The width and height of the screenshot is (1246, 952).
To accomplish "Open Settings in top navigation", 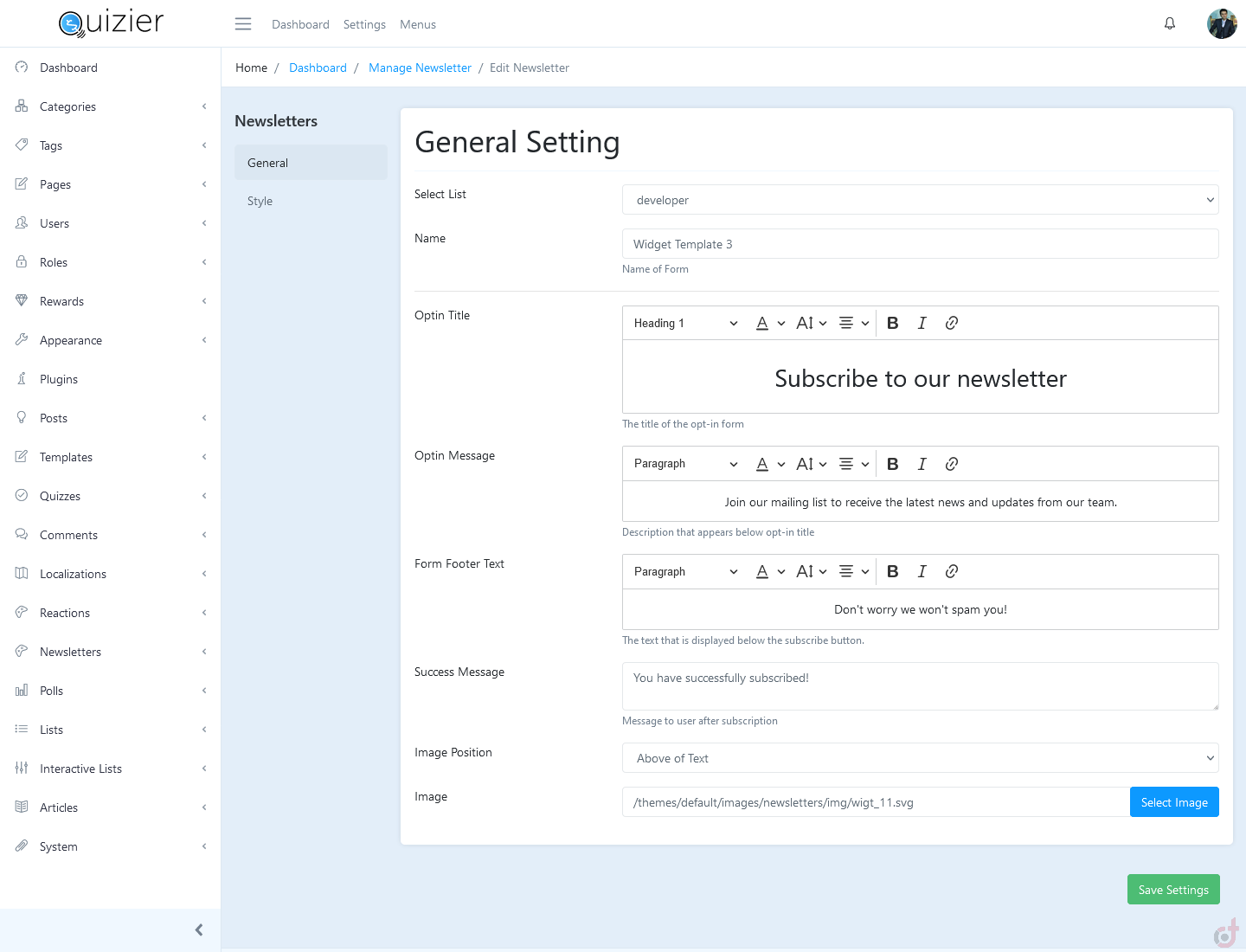I will click(x=364, y=24).
